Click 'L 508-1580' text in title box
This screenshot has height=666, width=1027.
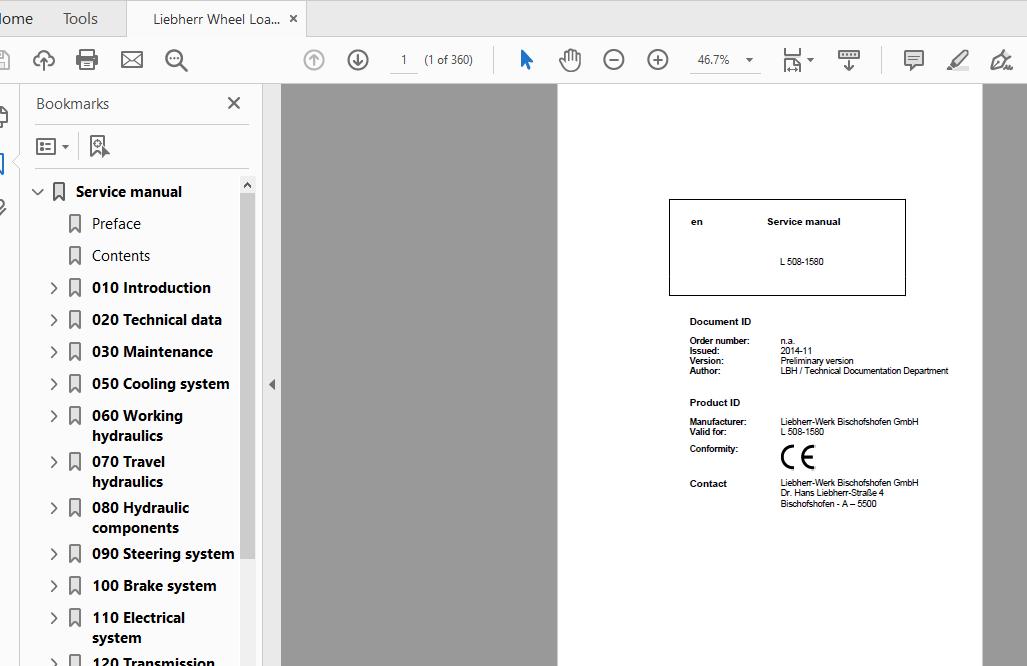[801, 262]
